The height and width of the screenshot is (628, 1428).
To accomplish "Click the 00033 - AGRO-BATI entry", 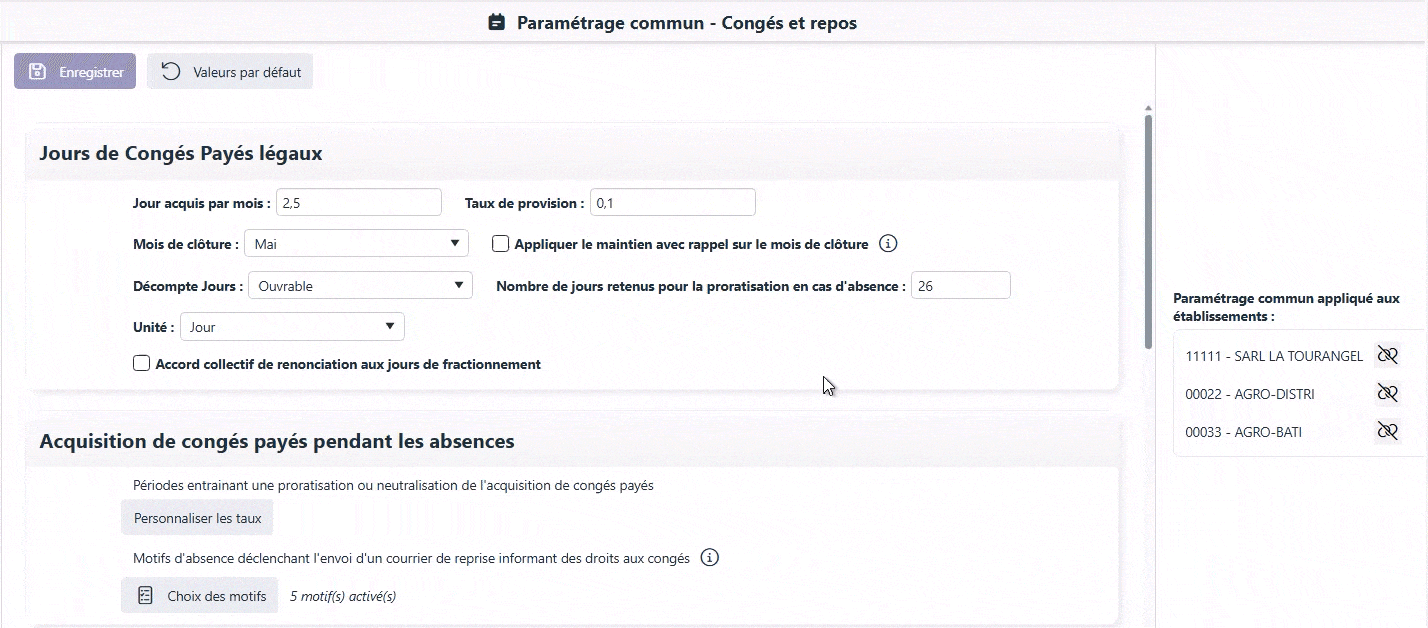I will 1244,432.
